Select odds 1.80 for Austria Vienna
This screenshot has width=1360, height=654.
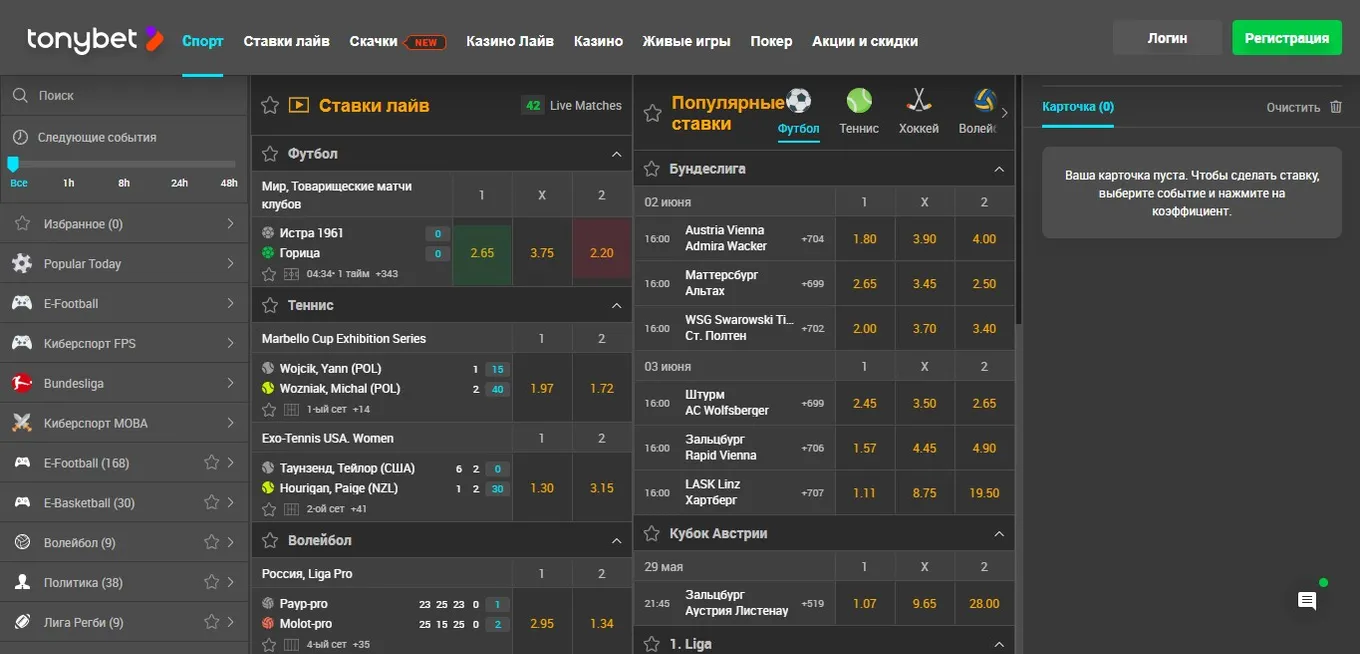pyautogui.click(x=865, y=239)
